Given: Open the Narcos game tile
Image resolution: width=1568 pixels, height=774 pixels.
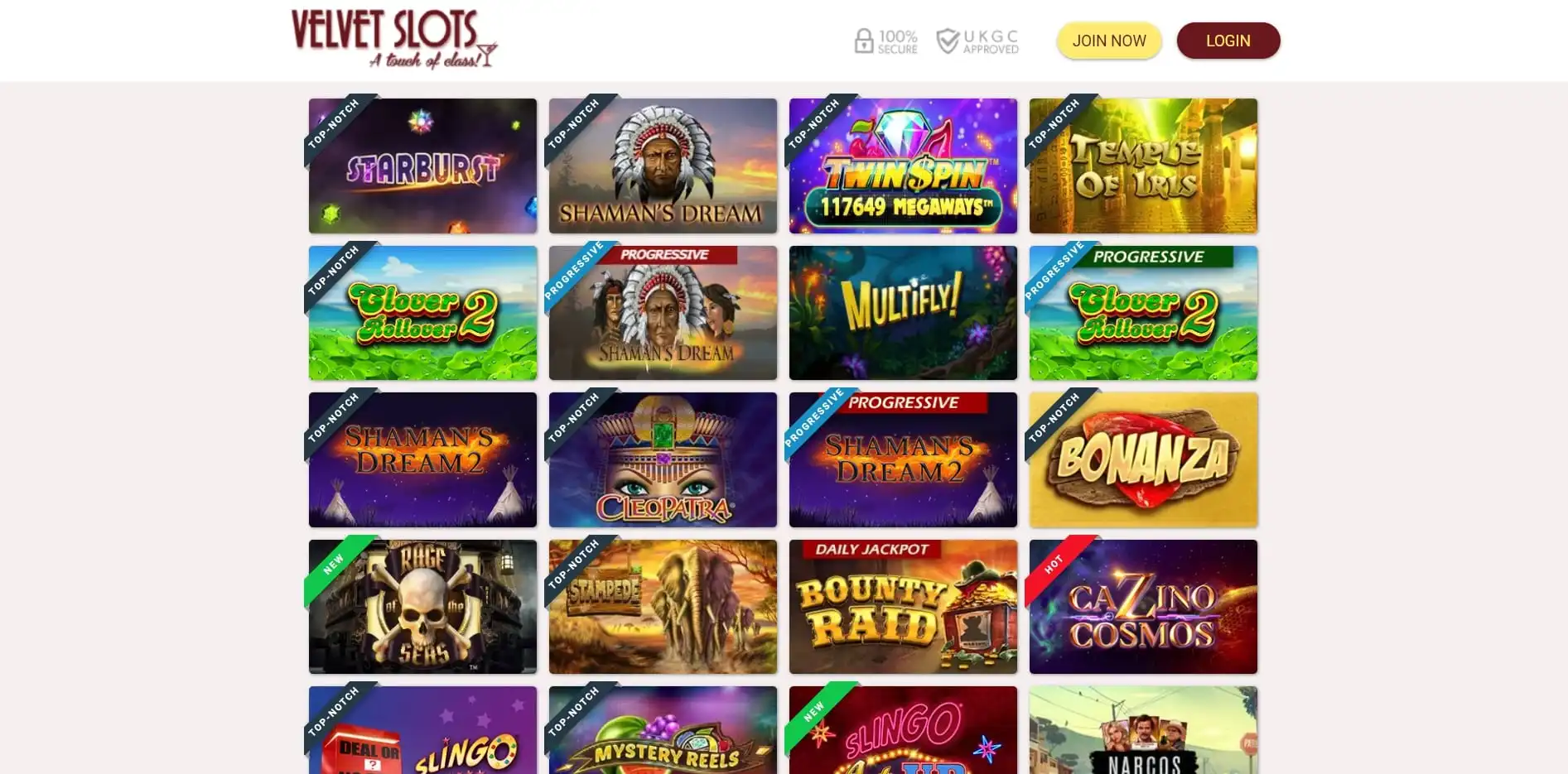Looking at the screenshot, I should pos(1143,730).
